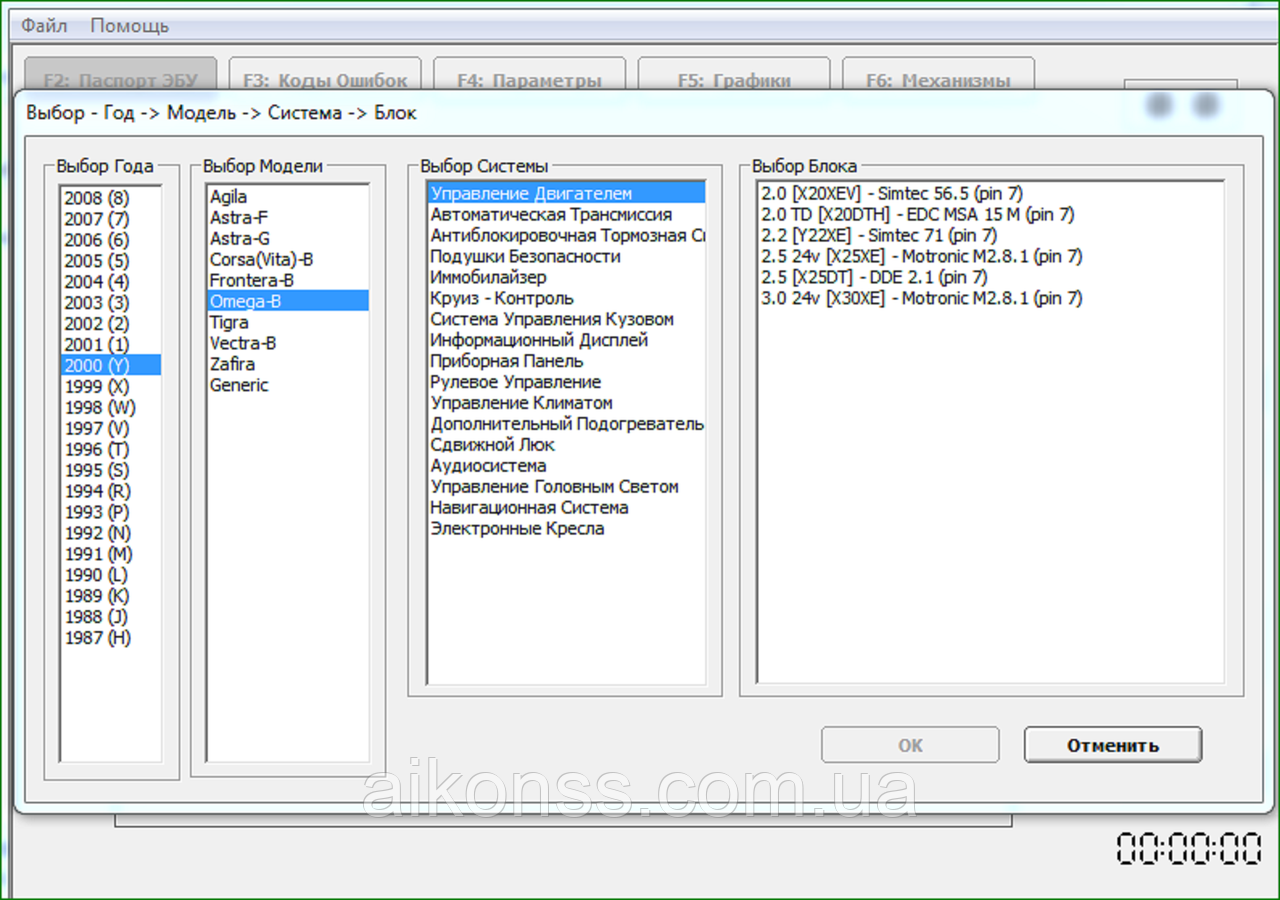
Task: Select year 2002 (2)
Action: pyautogui.click(x=110, y=324)
